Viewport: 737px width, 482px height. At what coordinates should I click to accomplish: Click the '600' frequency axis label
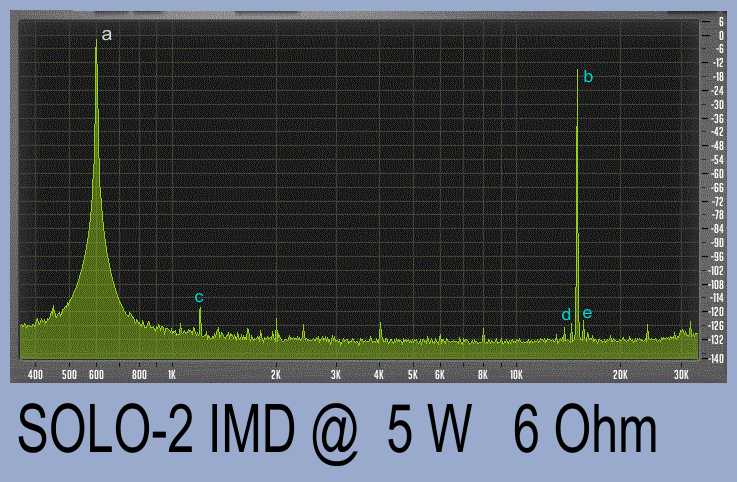96,375
